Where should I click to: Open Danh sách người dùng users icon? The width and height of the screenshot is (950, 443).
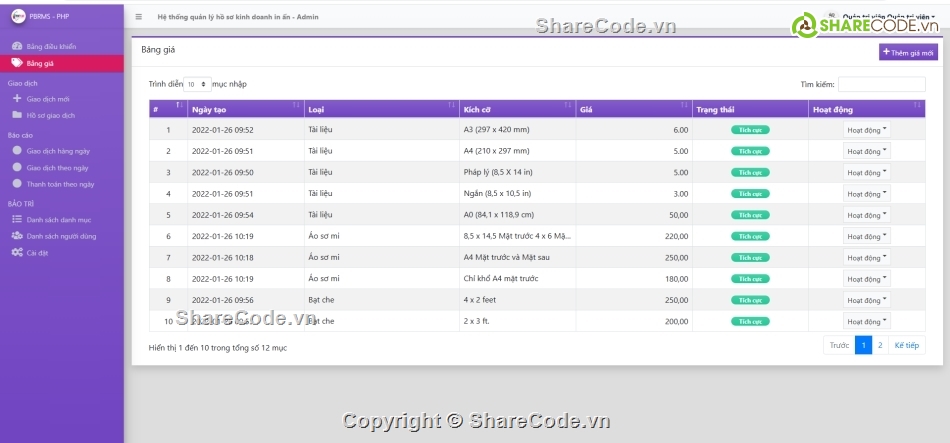coord(16,236)
